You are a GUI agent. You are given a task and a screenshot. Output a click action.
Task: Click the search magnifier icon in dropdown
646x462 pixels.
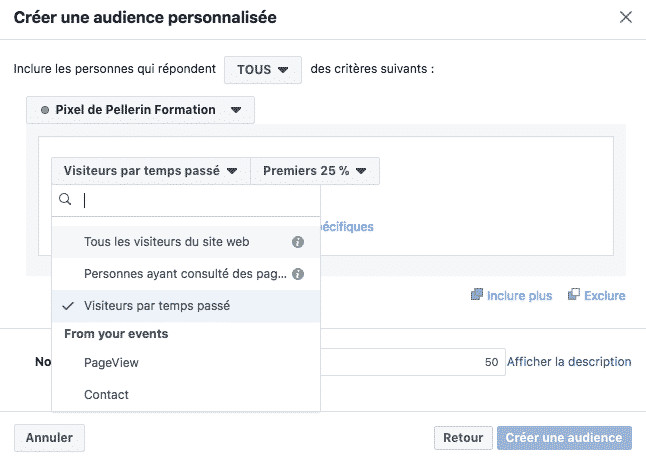66,200
